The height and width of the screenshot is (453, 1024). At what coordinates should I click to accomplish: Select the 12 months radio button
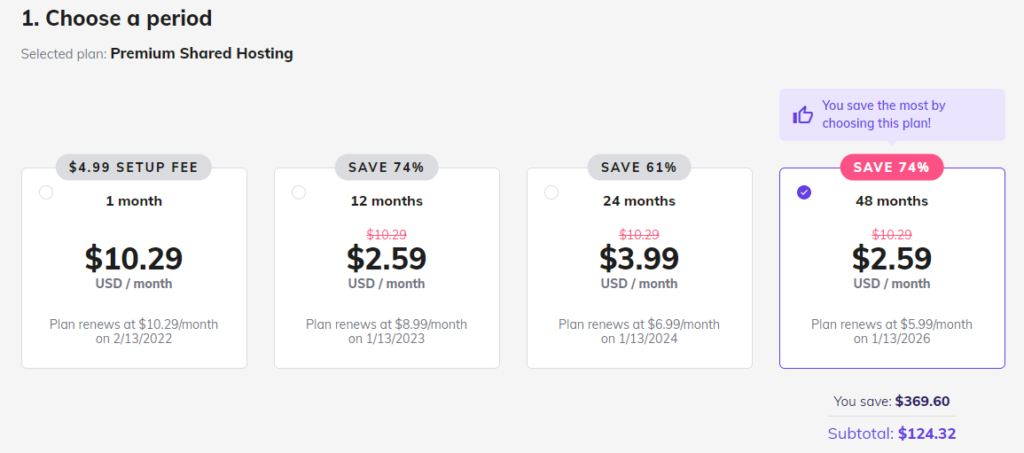(x=298, y=193)
